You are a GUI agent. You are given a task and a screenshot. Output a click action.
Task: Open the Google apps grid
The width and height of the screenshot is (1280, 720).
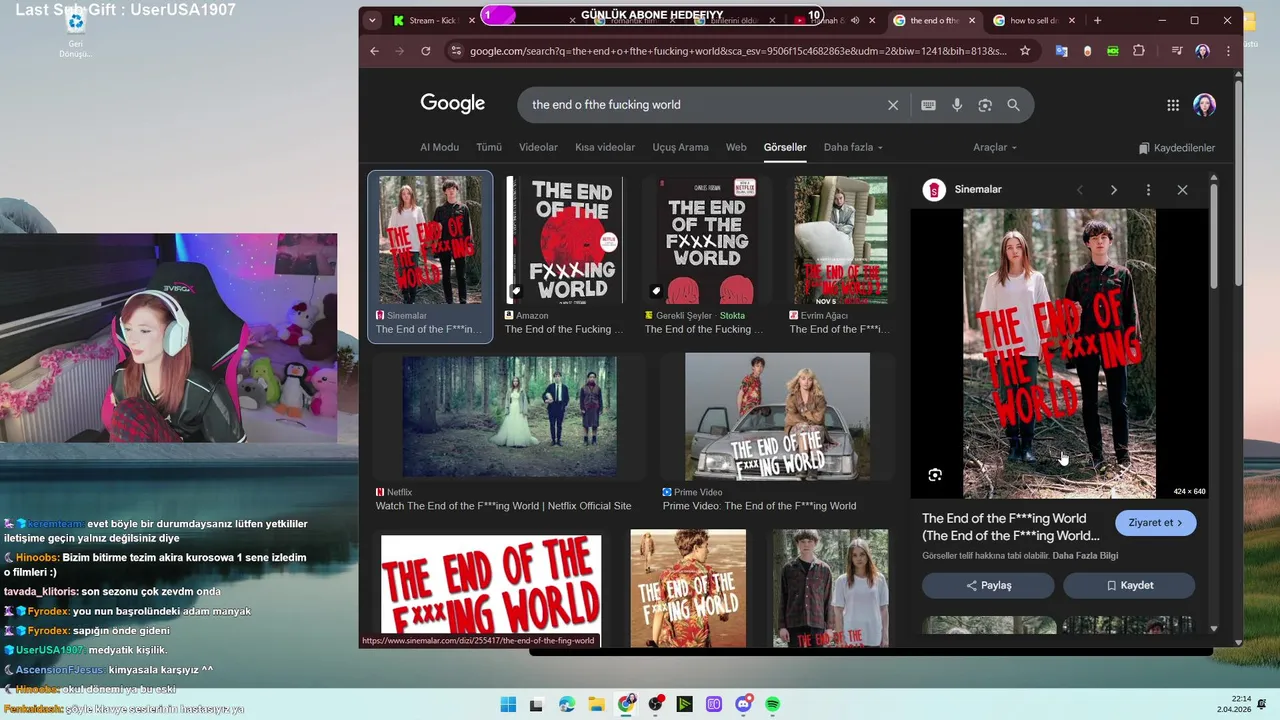tap(1173, 105)
